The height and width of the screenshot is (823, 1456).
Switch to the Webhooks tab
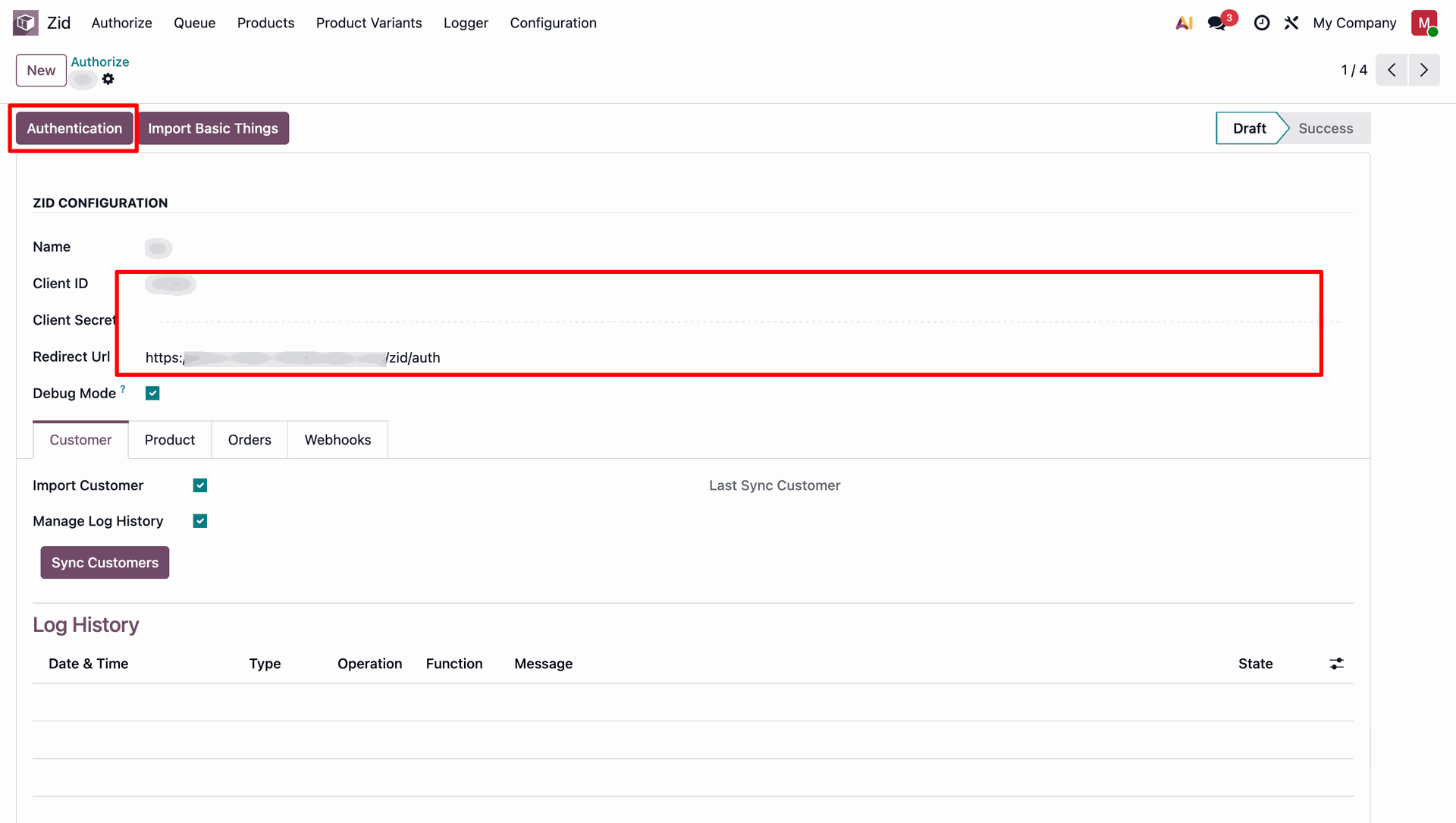(337, 440)
